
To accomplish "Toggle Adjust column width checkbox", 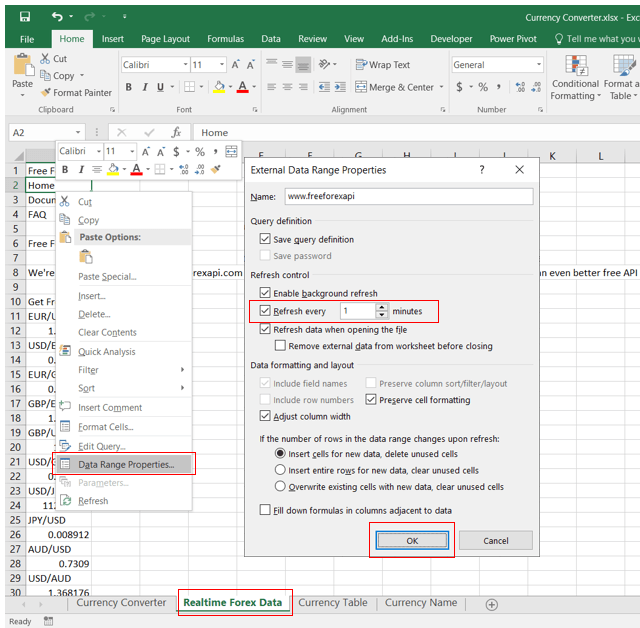I will pos(265,416).
